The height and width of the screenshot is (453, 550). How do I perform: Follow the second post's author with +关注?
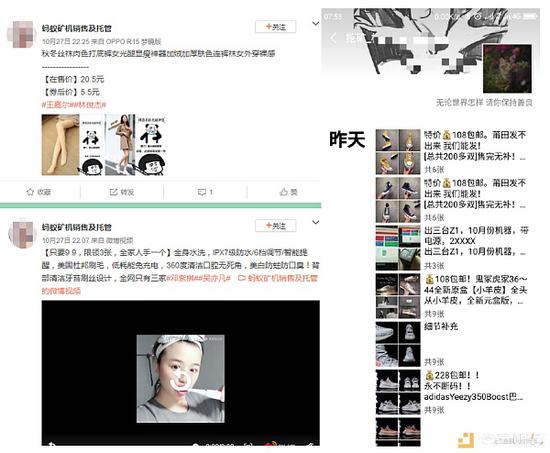[276, 226]
